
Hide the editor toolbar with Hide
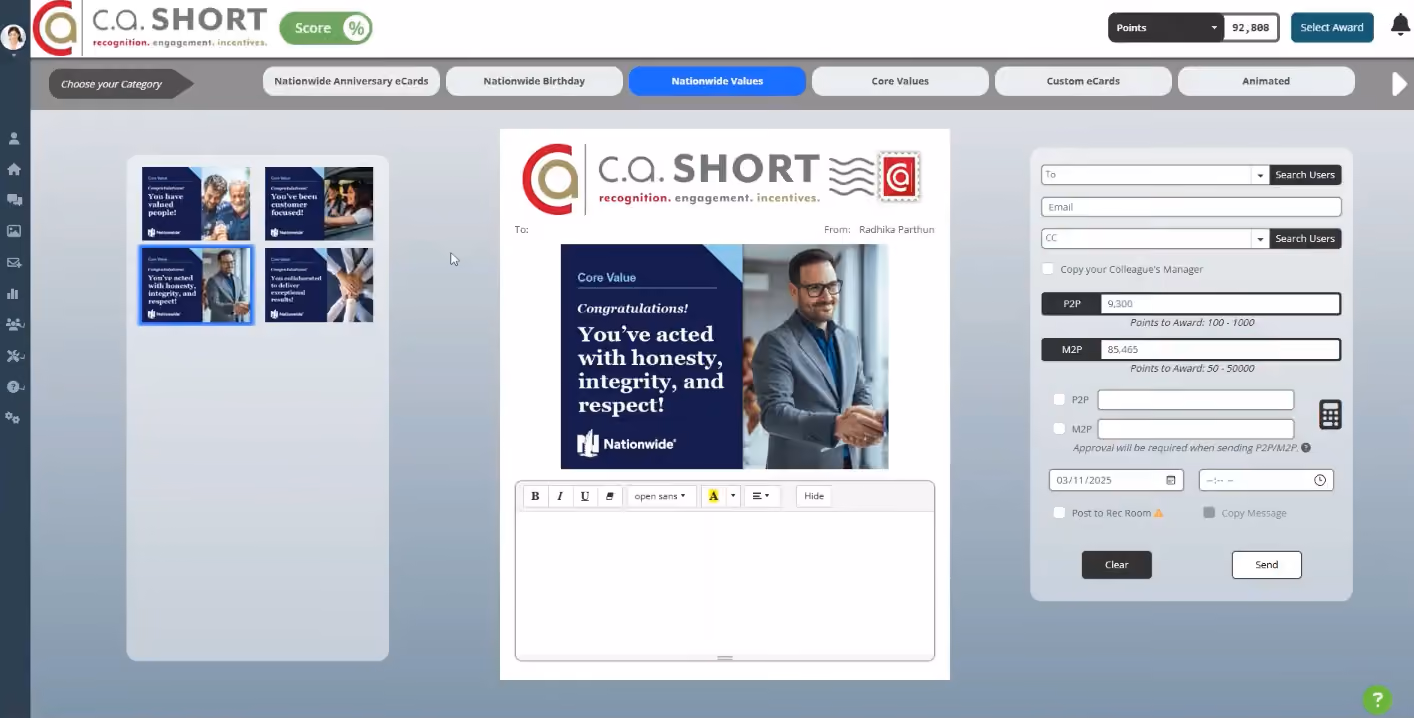814,496
